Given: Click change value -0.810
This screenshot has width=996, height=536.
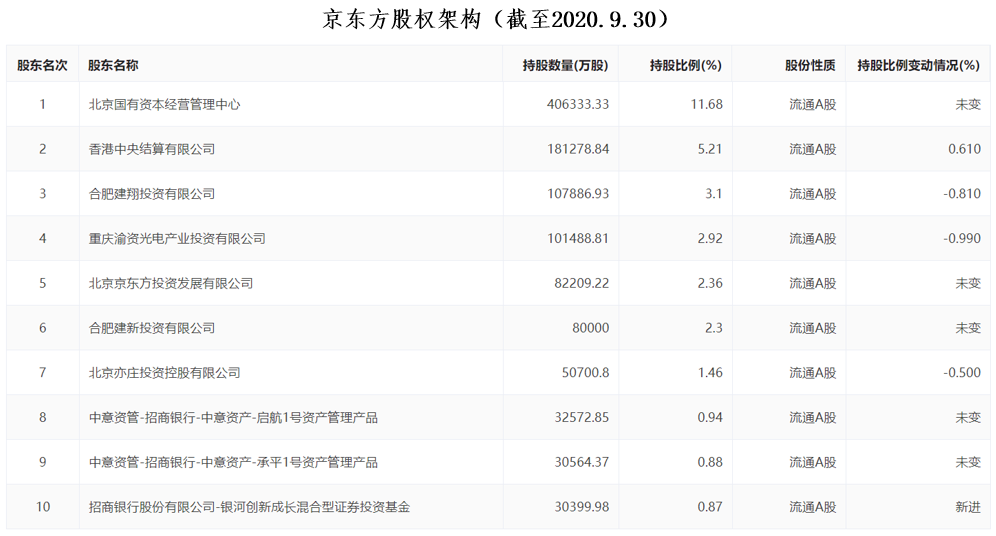Looking at the screenshot, I should (962, 194).
